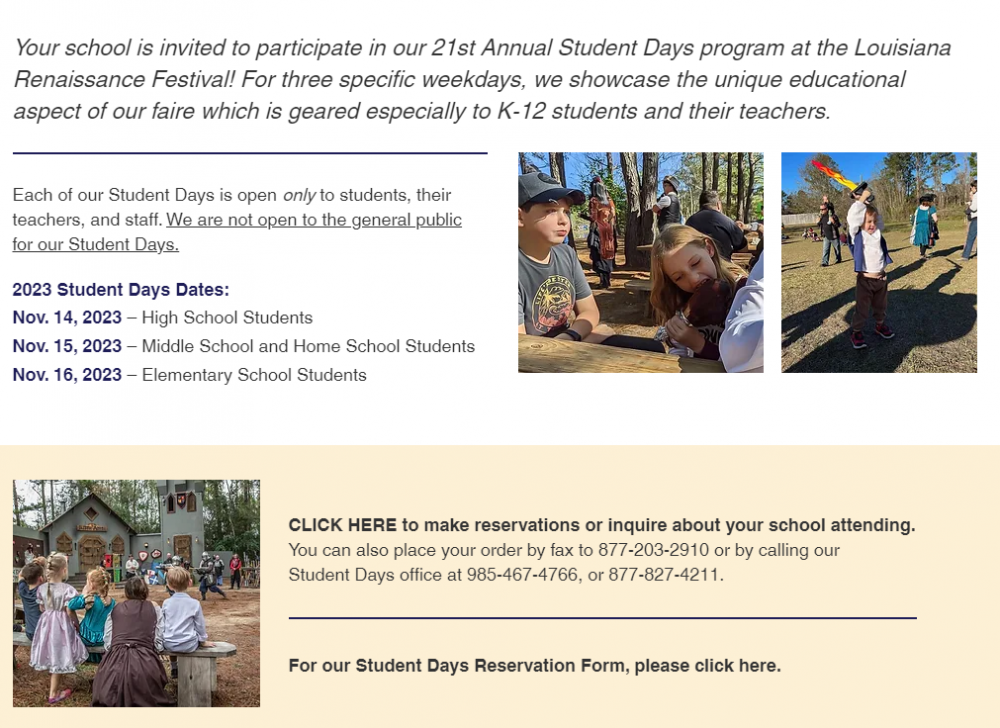Open photo of child raising colorful sword
This screenshot has height=728, width=1000.
878,262
